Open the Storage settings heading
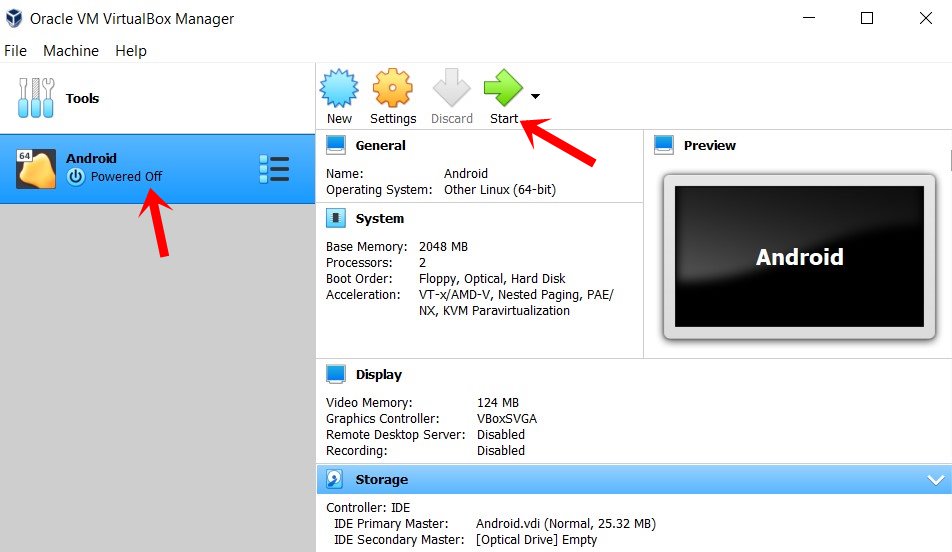This screenshot has width=952, height=552. (x=381, y=480)
